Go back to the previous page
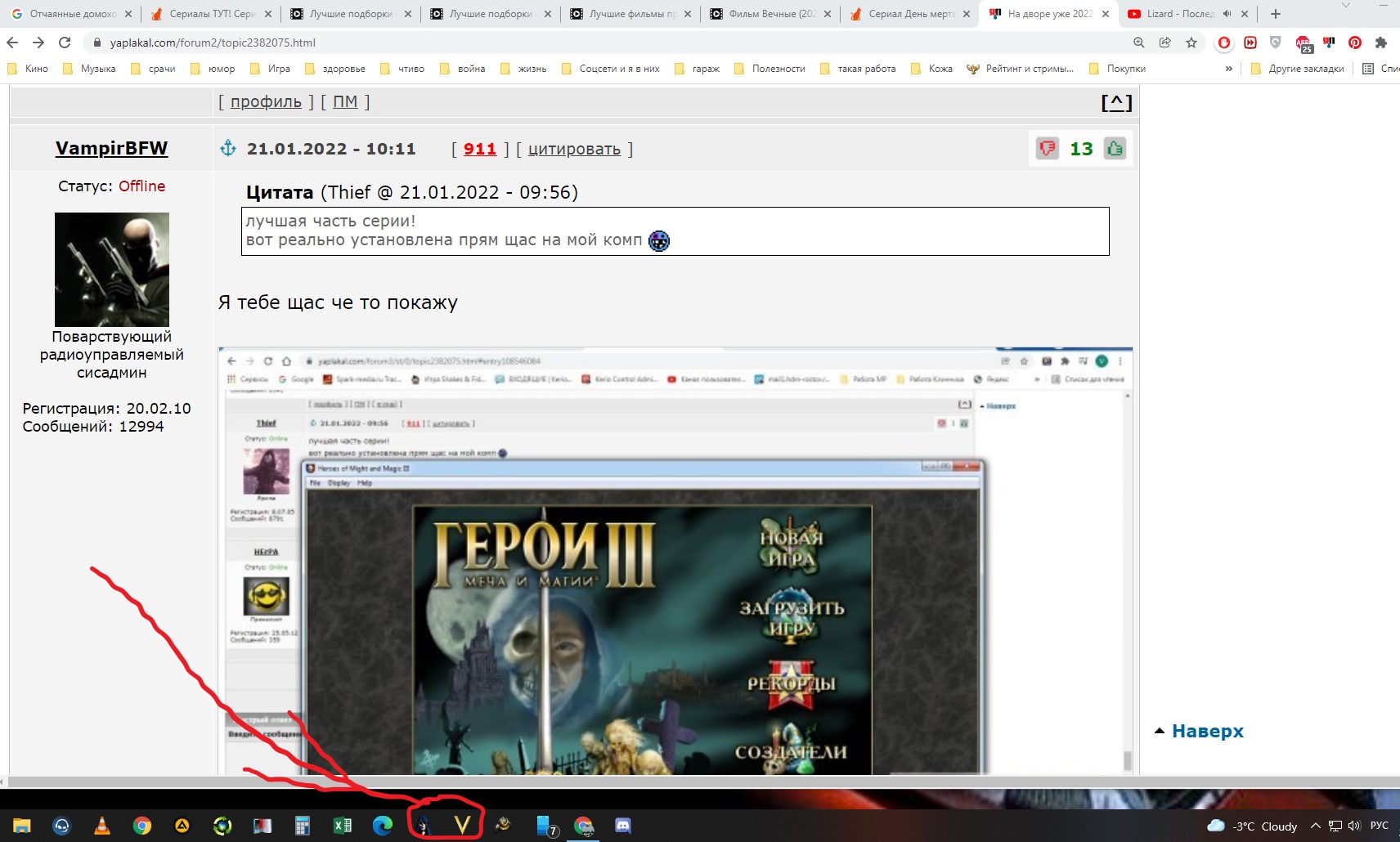 coord(12,43)
